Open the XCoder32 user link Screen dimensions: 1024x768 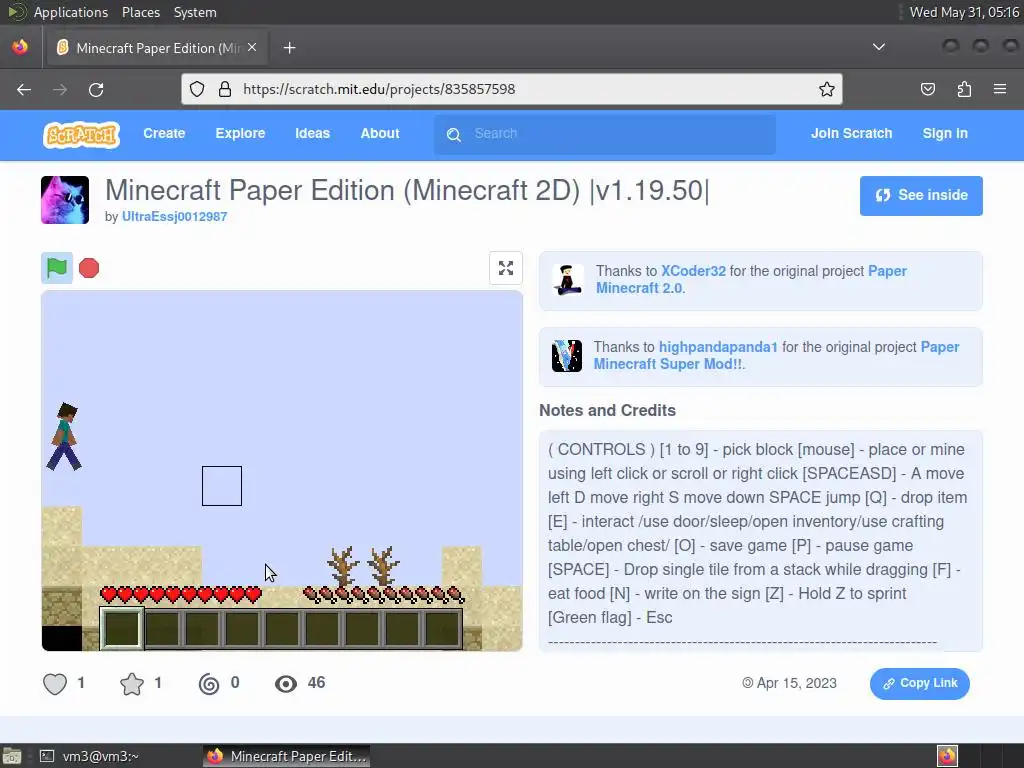tap(693, 271)
